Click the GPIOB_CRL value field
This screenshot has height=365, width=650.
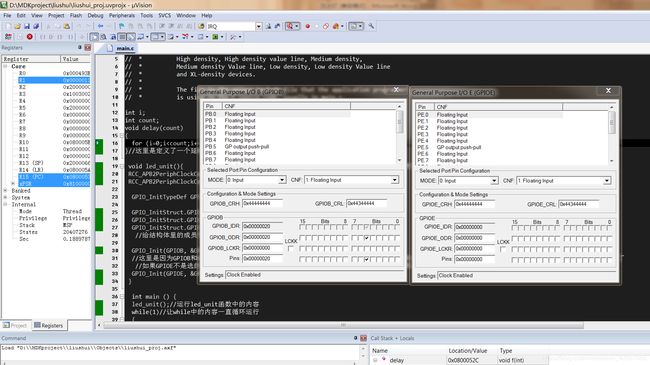(366, 204)
